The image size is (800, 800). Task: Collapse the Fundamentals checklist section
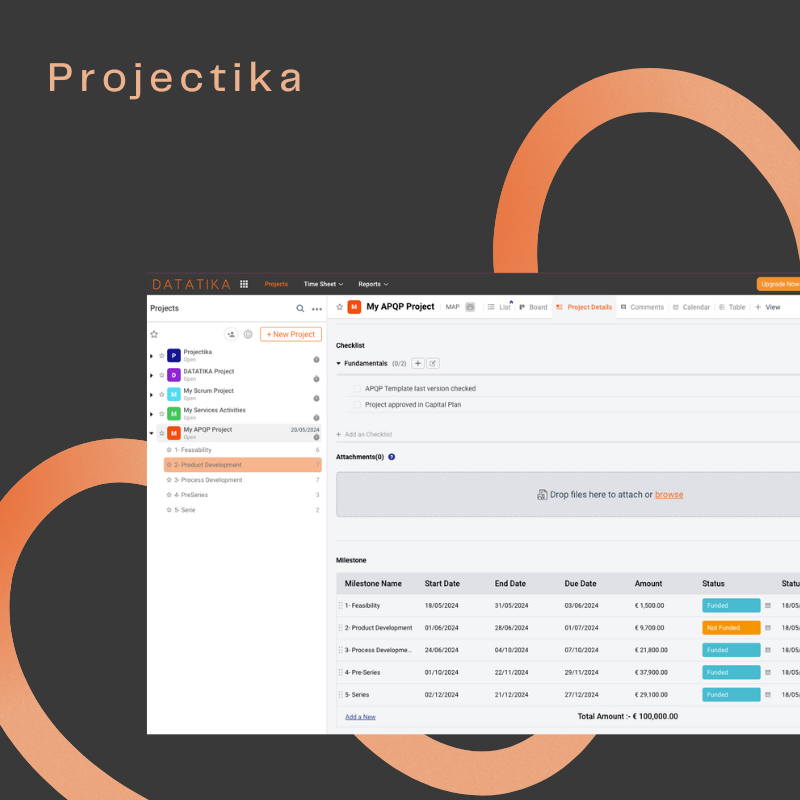[x=338, y=364]
